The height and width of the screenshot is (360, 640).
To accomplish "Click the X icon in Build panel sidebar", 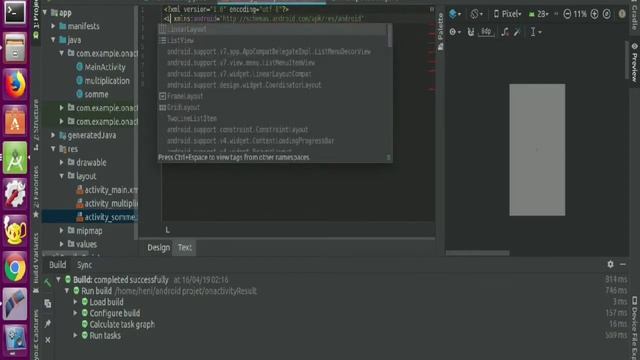I will coord(48,340).
